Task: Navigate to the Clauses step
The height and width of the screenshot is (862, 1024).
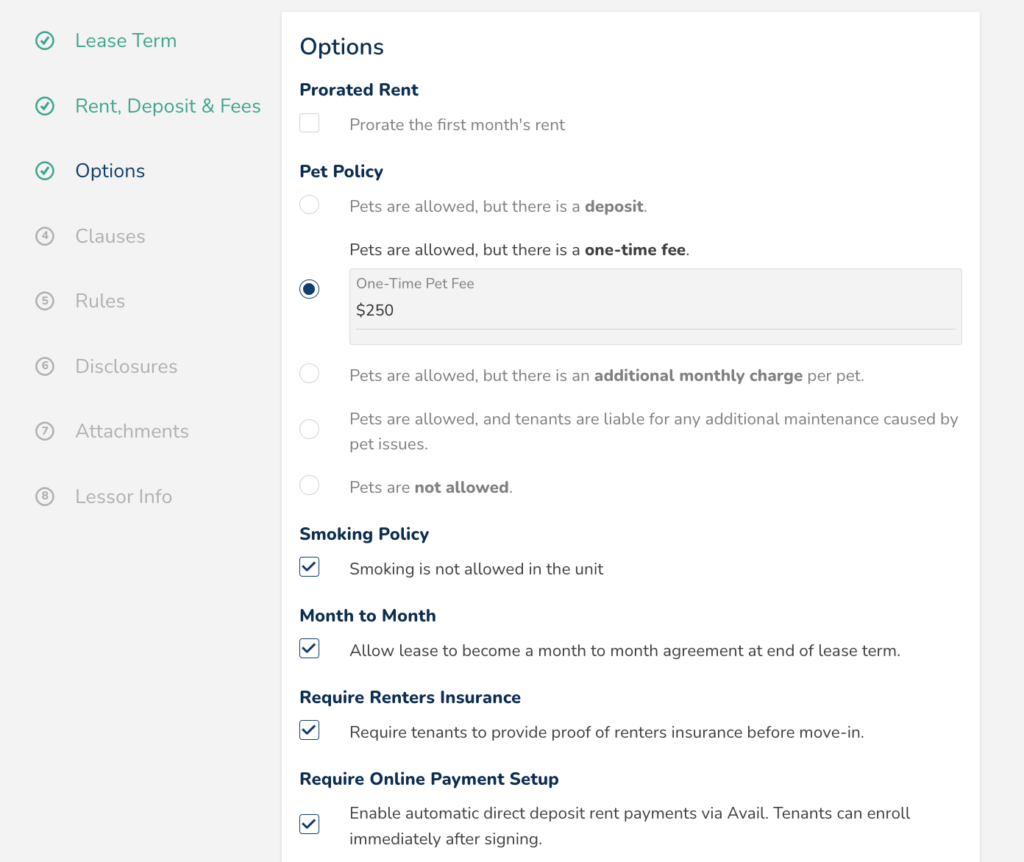Action: point(110,236)
